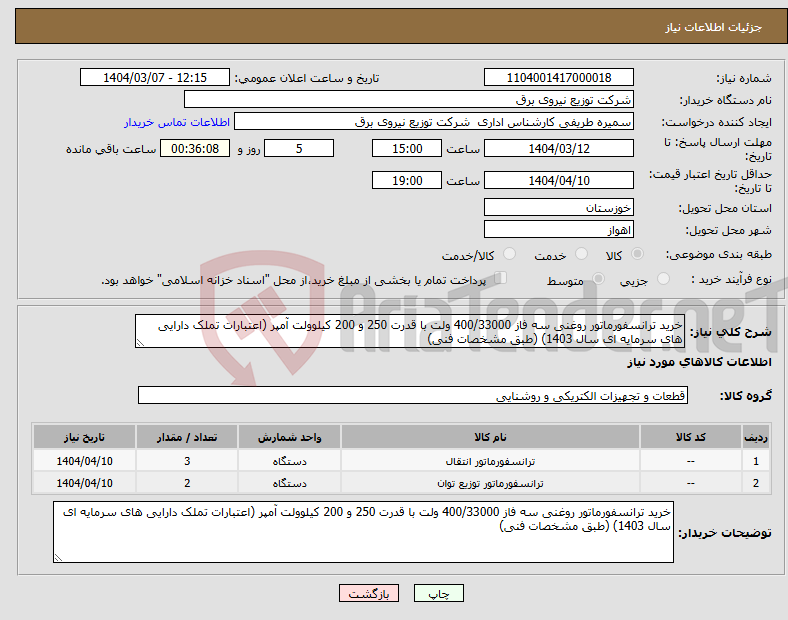Viewport: 788px width, 620px height.
Task: Click the نام کالا column header
Action: (x=490, y=437)
